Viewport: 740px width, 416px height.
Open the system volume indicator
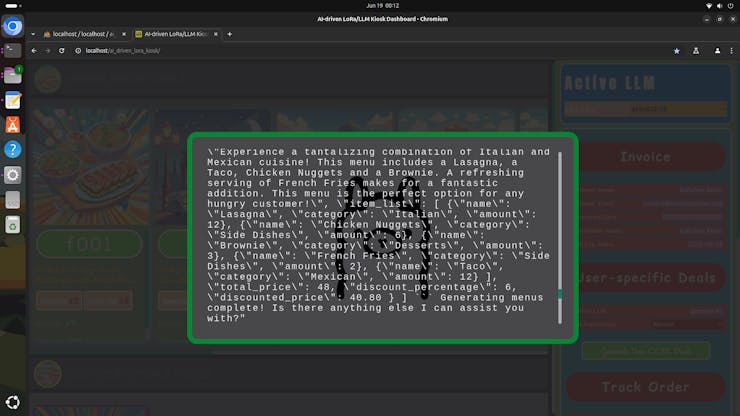pos(719,6)
